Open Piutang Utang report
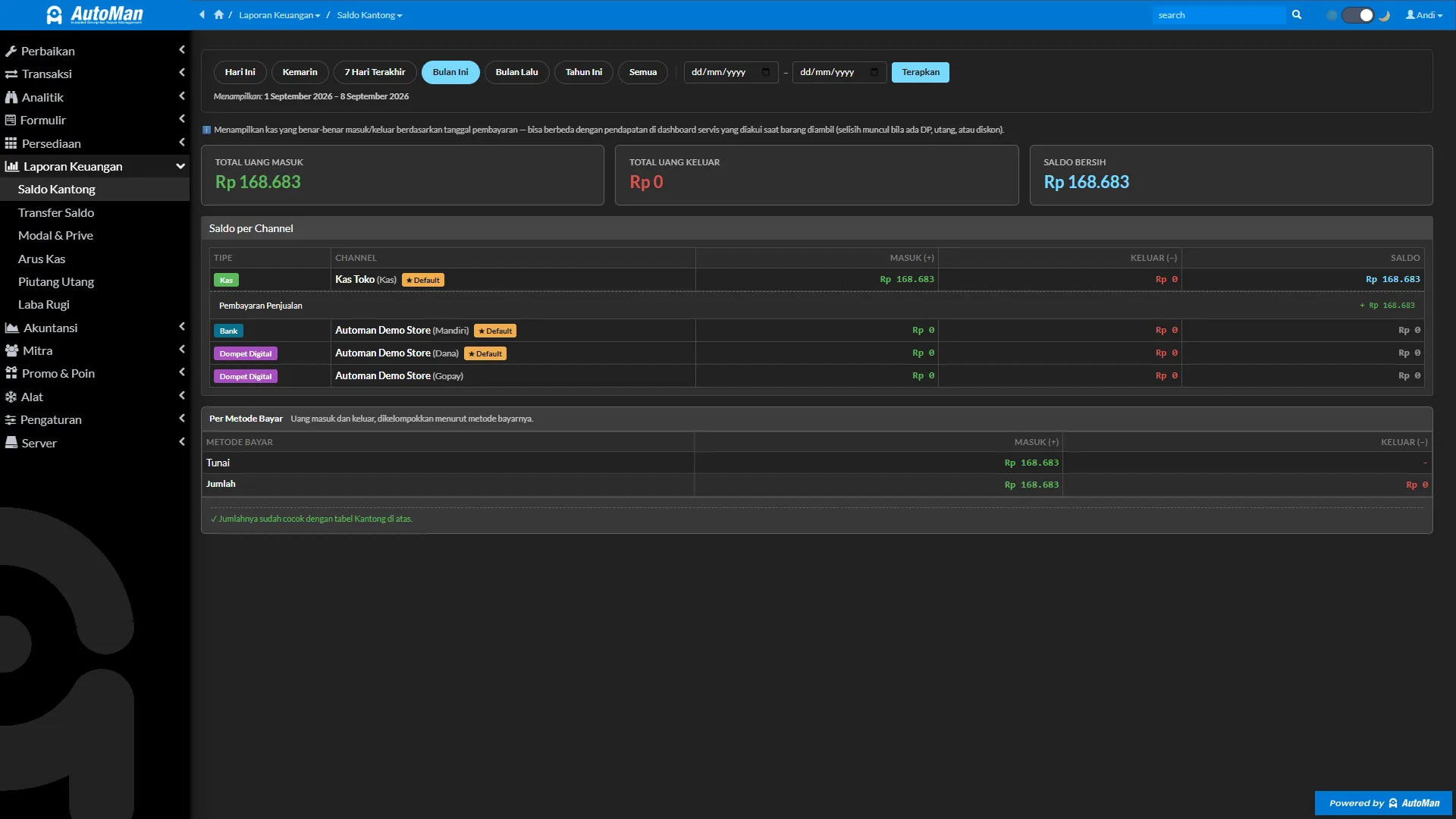 point(95,282)
